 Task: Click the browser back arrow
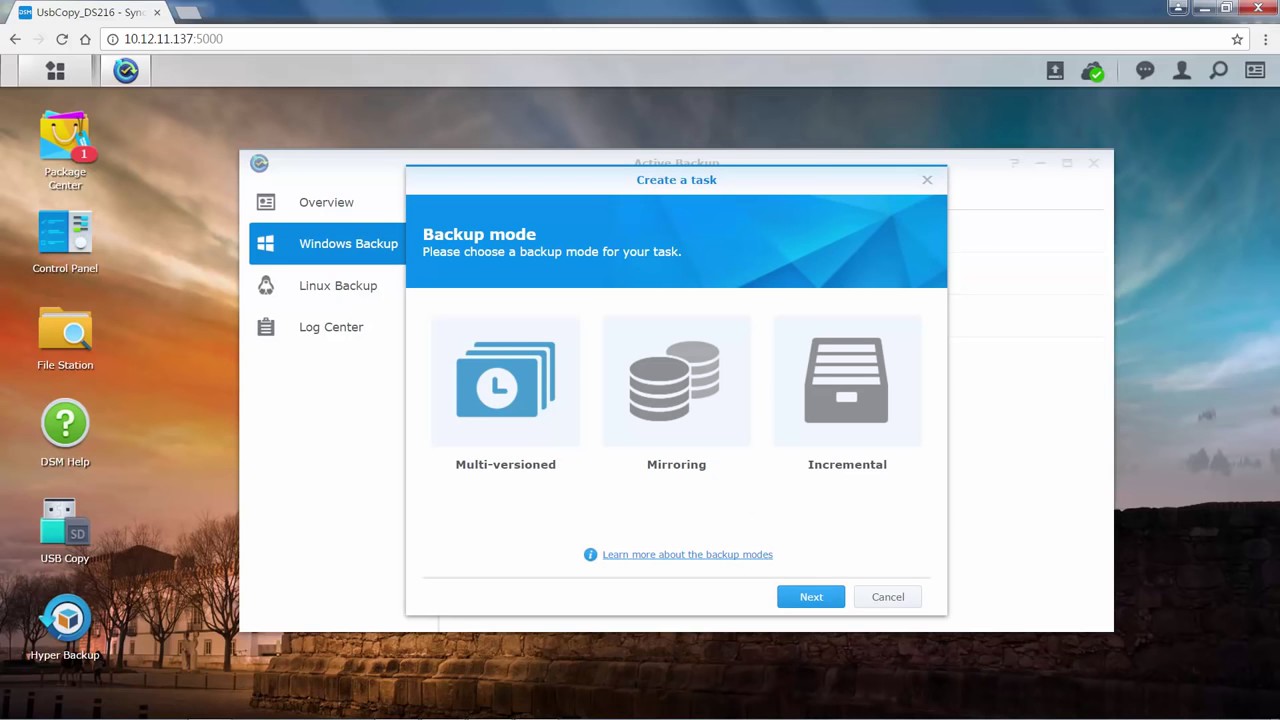coord(15,39)
